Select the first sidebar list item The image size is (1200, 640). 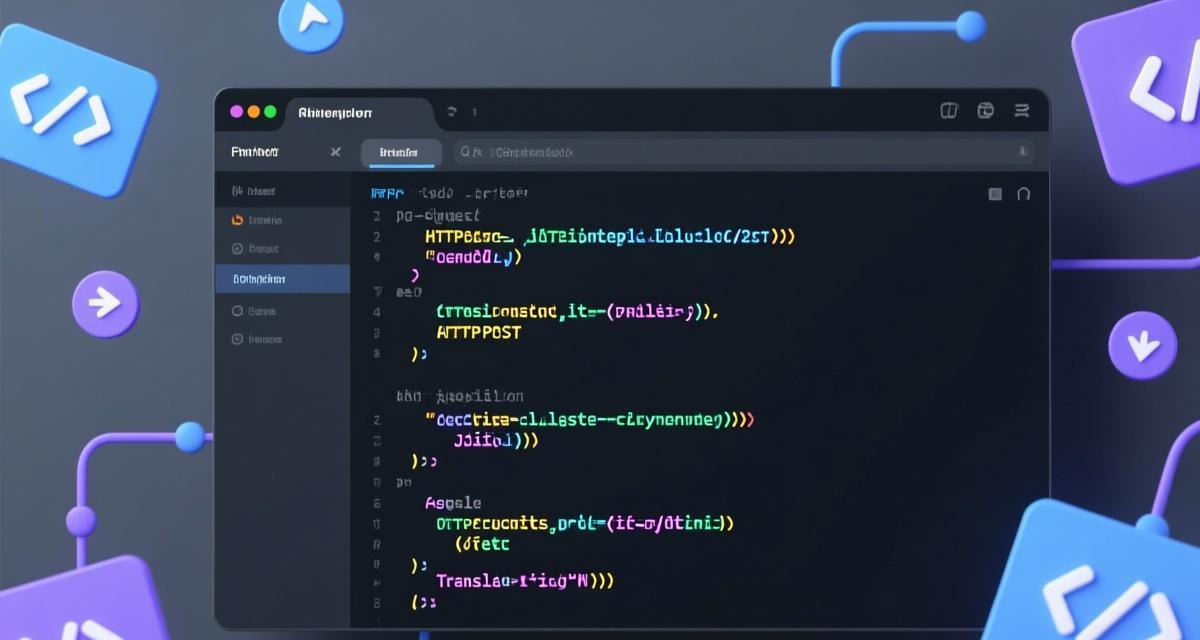(282, 190)
